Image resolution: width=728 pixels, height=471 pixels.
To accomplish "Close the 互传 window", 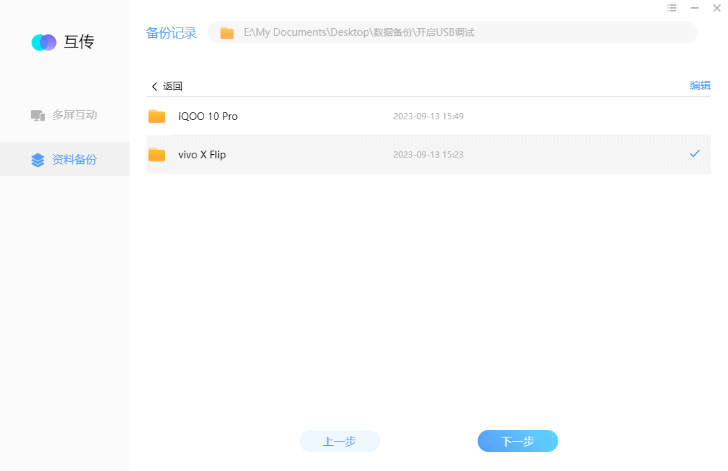I will (717, 8).
